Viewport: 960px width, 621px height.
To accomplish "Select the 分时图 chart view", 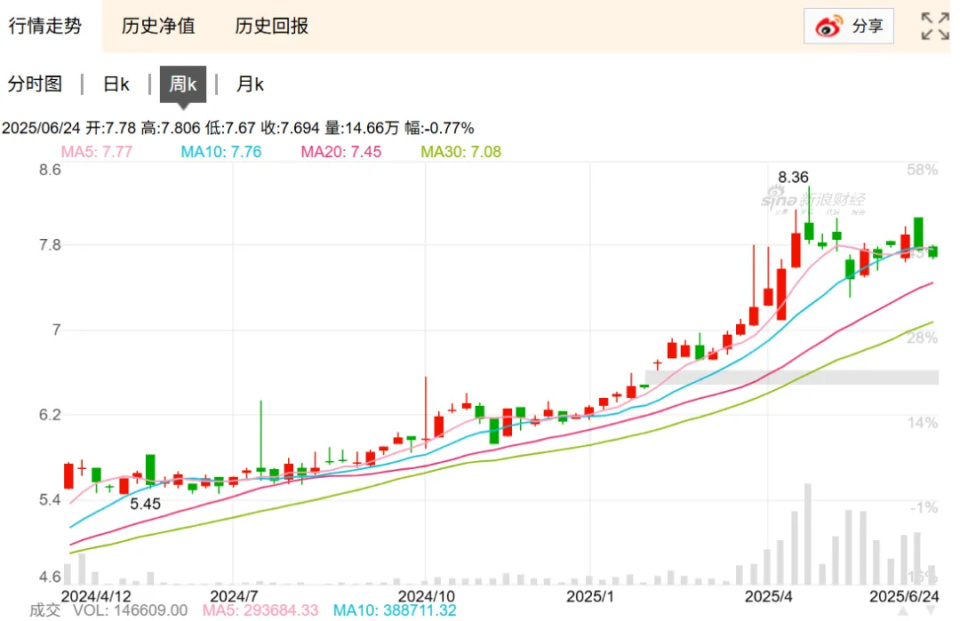I will click(35, 84).
